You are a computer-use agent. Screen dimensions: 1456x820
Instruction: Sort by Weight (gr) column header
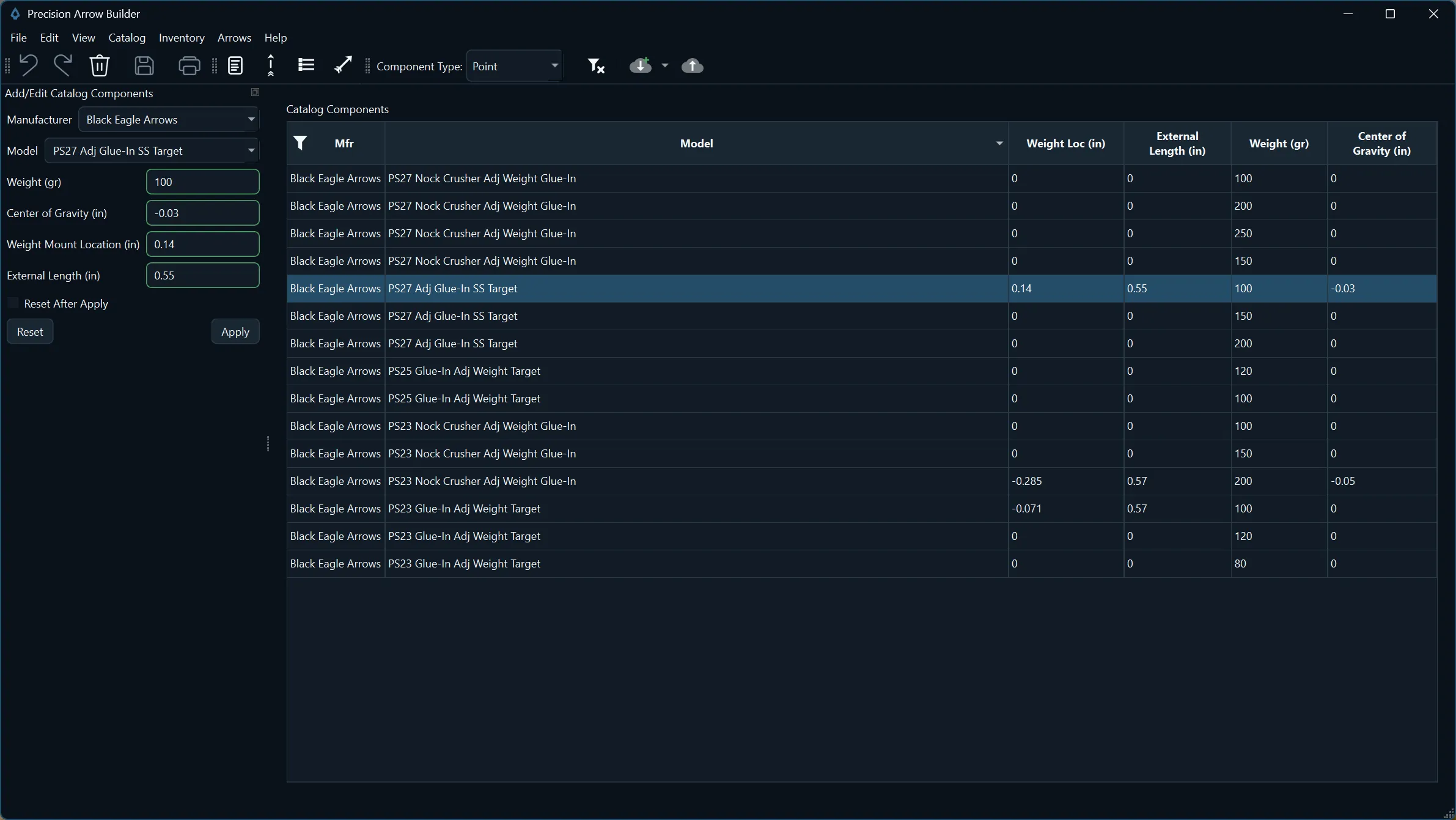pyautogui.click(x=1279, y=143)
